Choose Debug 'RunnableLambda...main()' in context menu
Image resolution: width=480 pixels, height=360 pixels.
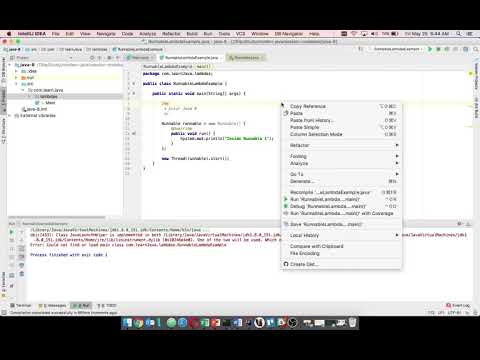(x=342, y=206)
